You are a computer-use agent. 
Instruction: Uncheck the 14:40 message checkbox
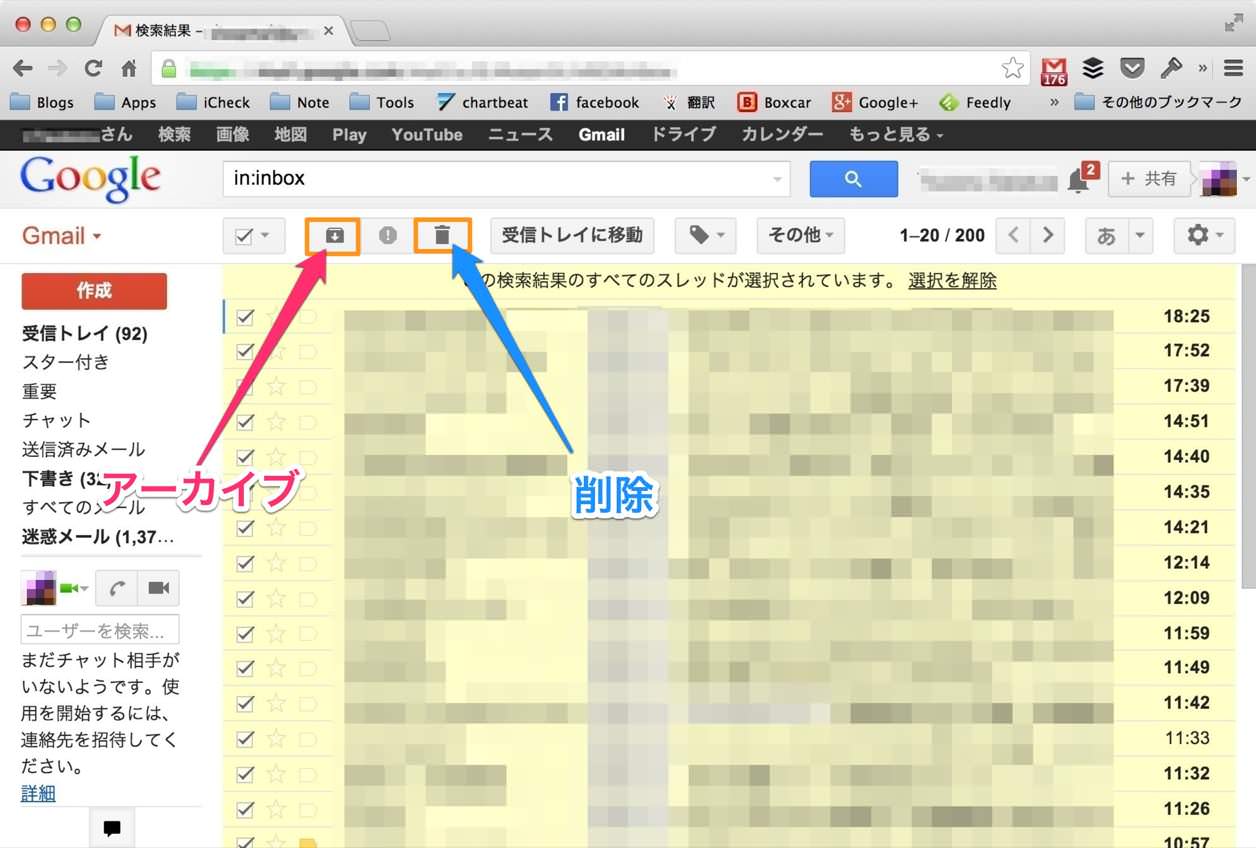[245, 457]
